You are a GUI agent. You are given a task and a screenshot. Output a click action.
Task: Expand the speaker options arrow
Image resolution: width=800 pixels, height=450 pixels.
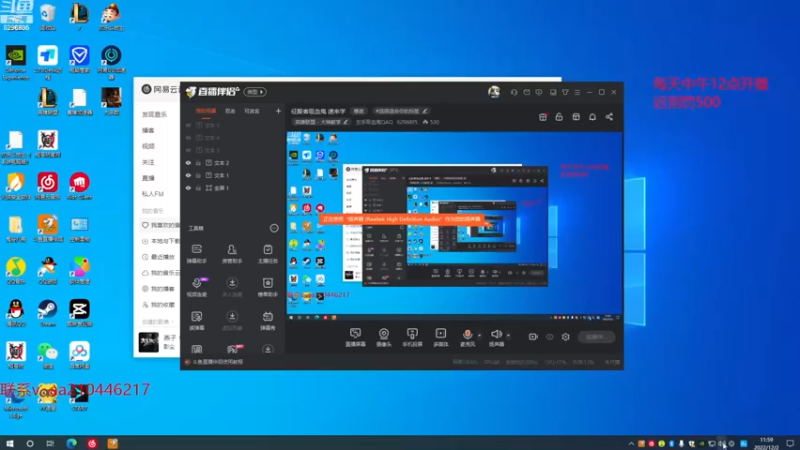tap(508, 335)
